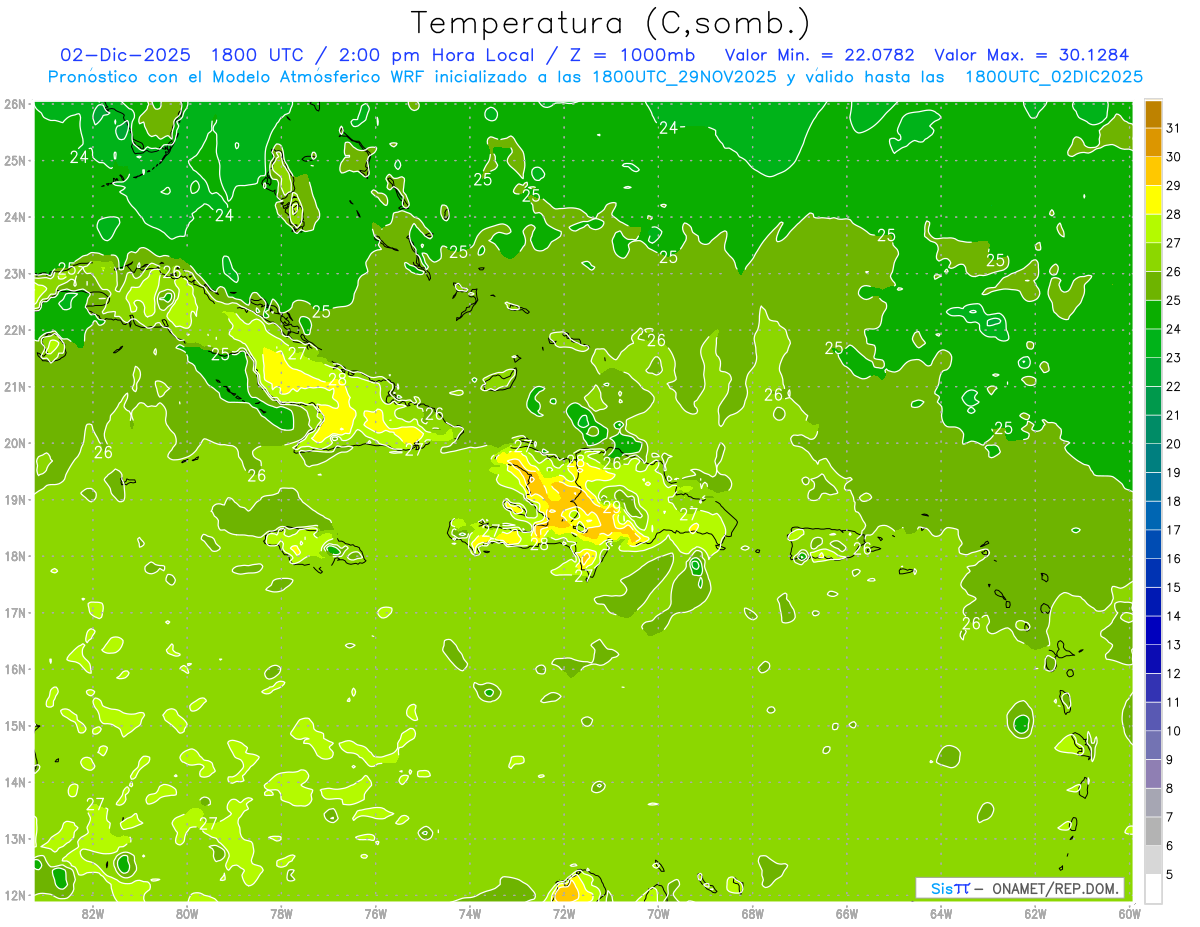Click the yellow swatch between 28 and 29
The image size is (1200, 927).
pyautogui.click(x=1153, y=200)
